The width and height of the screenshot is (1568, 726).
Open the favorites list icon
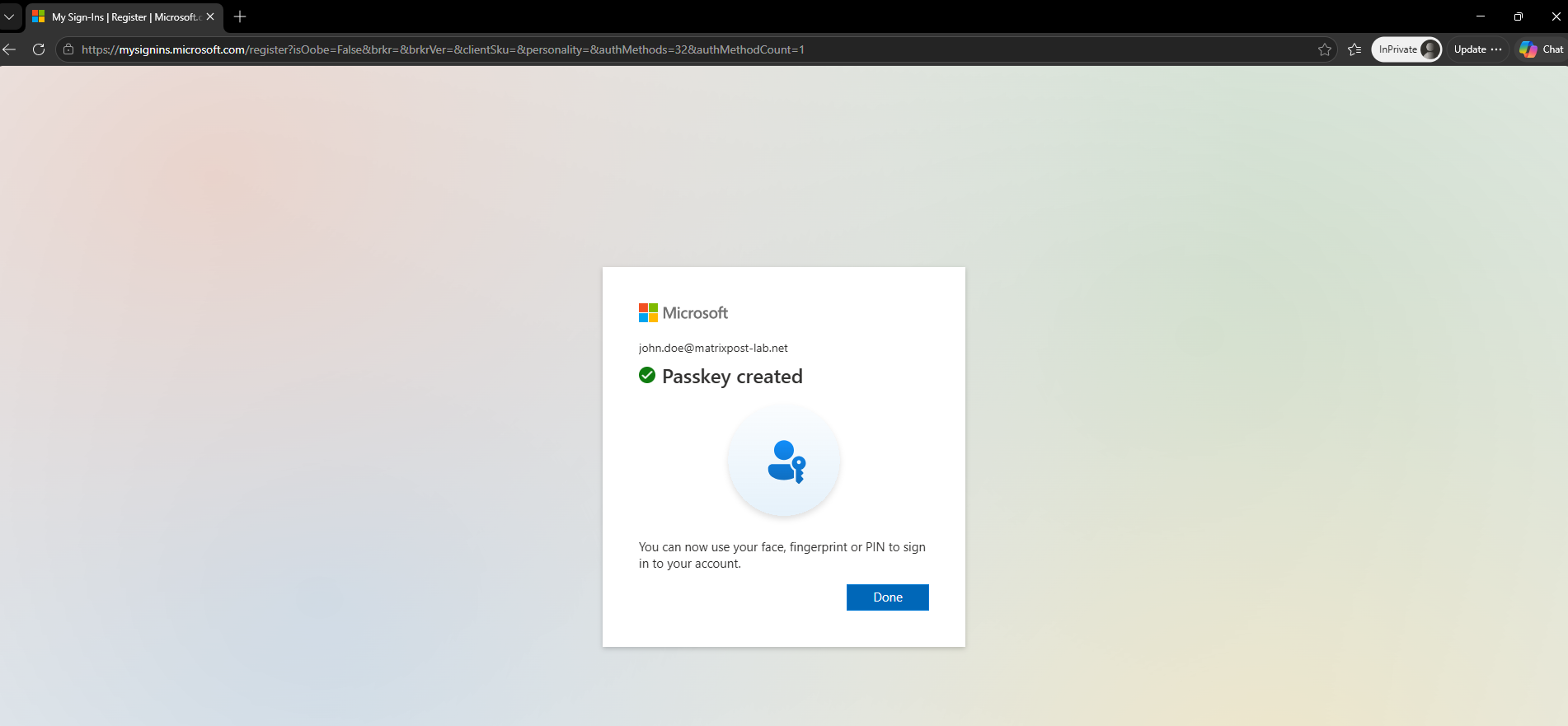point(1354,49)
